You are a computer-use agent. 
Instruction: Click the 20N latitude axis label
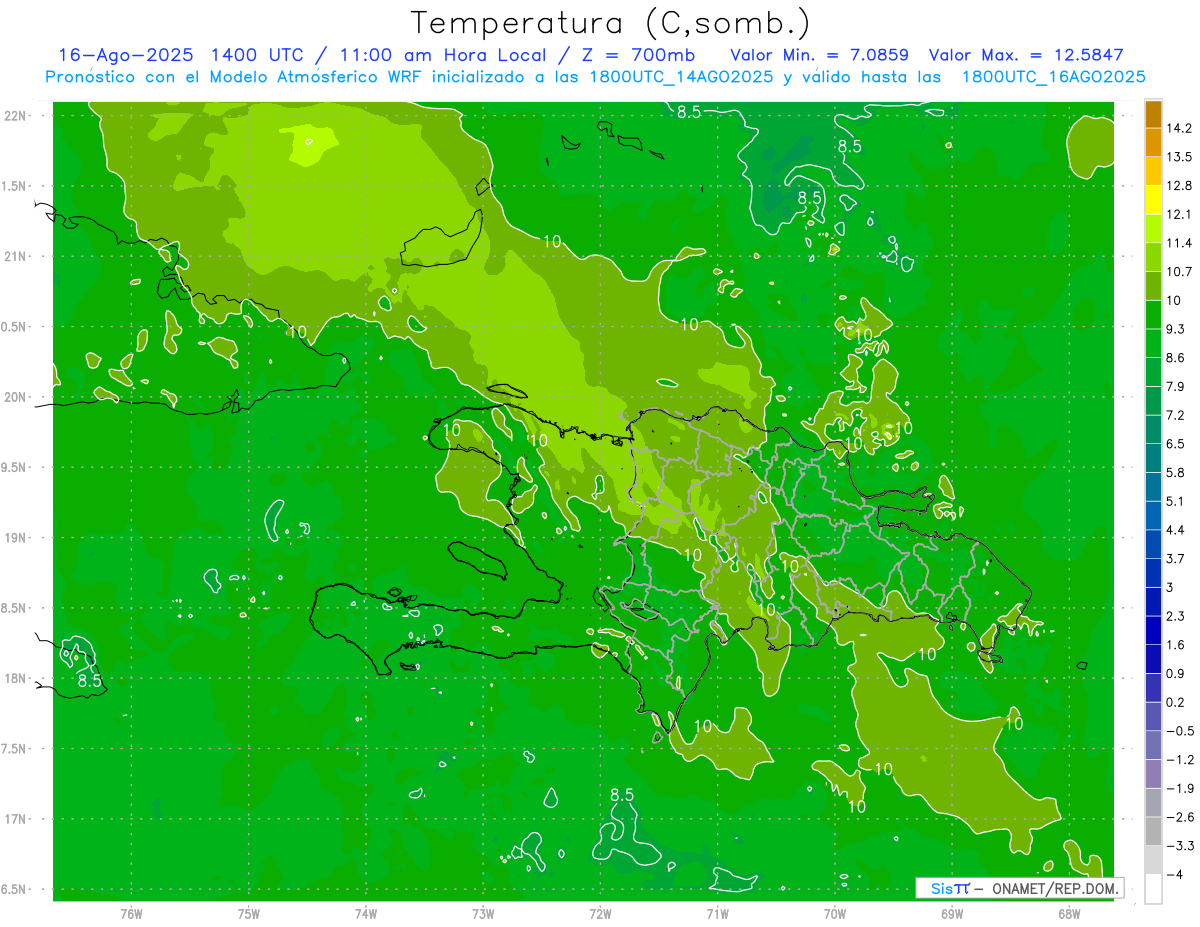click(x=16, y=397)
